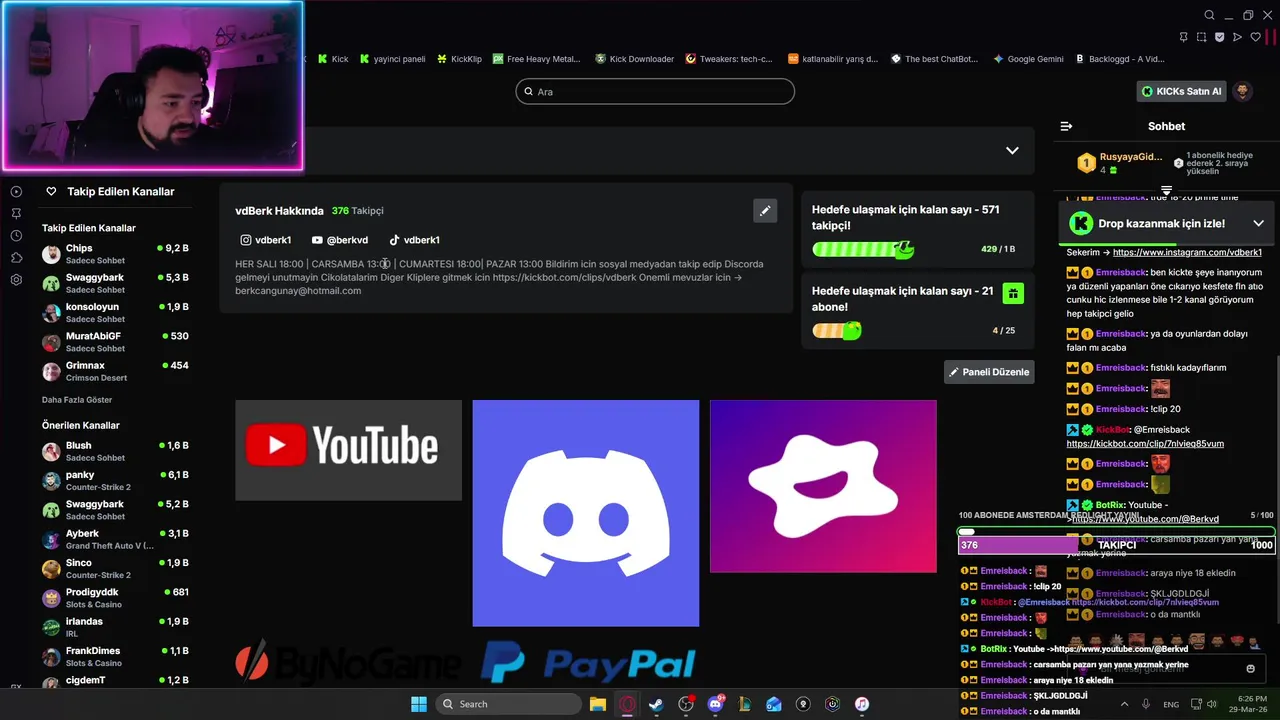This screenshot has height=720, width=1280.
Task: Click the puzzle extensions icon in sidebar
Action: (16, 257)
